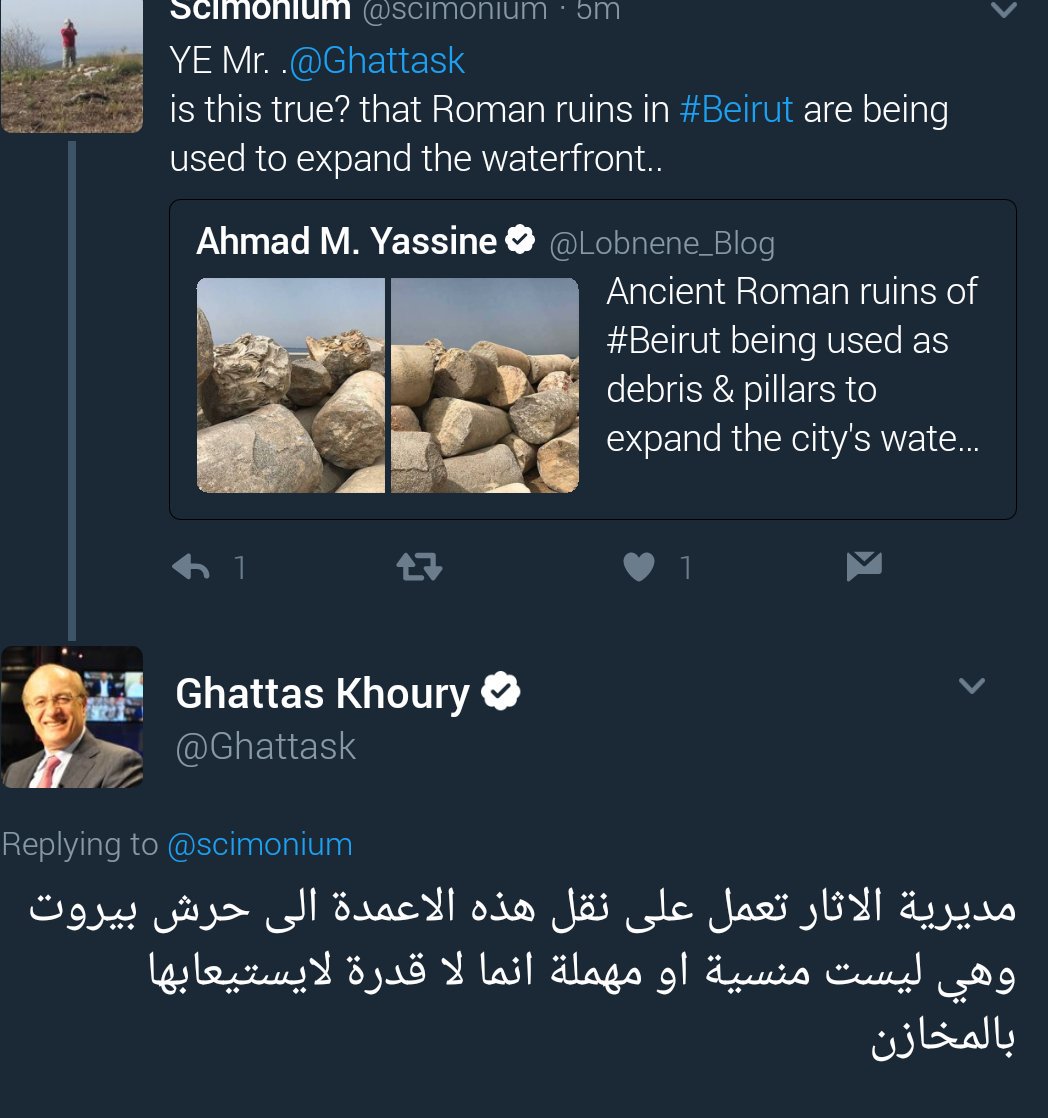Viewport: 1048px width, 1118px height.
Task: Expand options chevron on Ghattas Khoury's tweet
Action: pyautogui.click(x=971, y=686)
